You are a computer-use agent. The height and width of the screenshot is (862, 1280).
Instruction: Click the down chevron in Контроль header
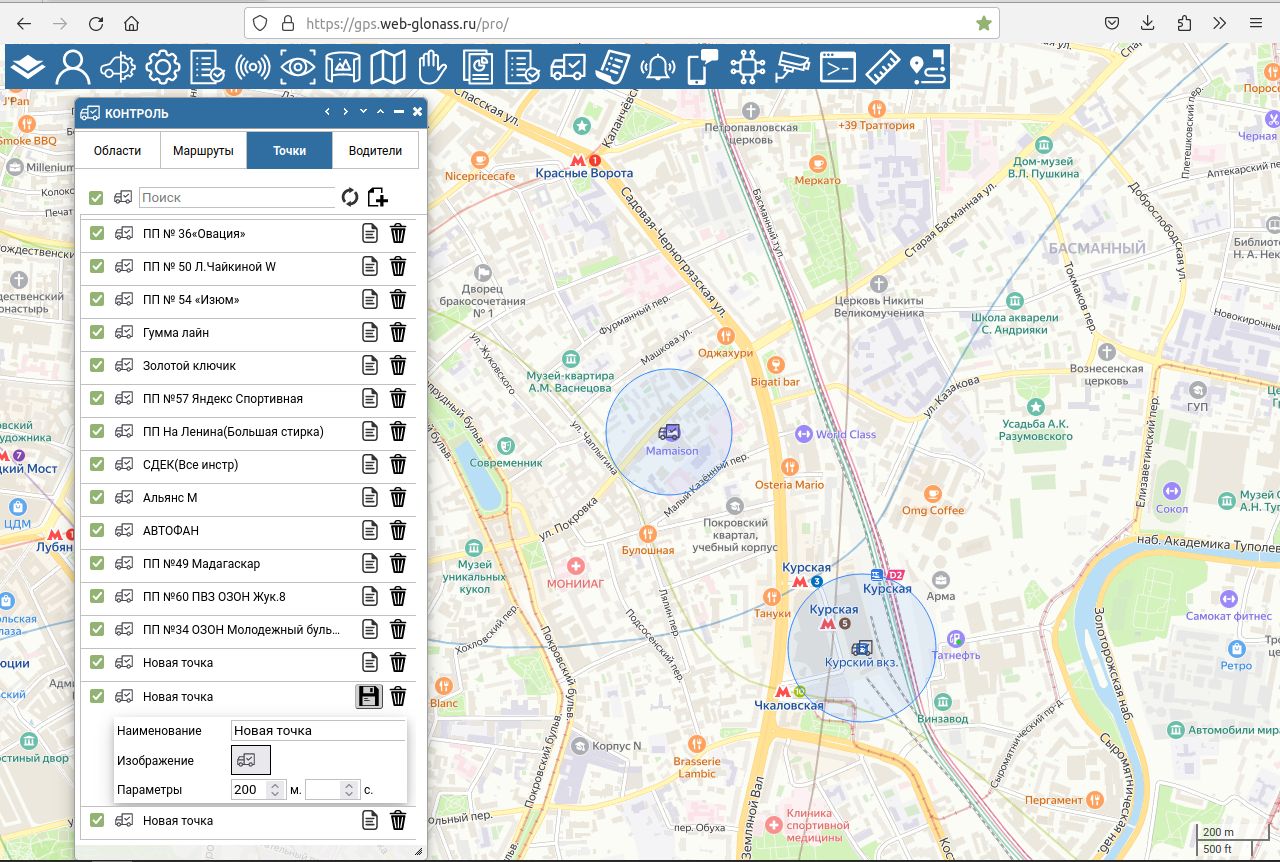tap(363, 112)
